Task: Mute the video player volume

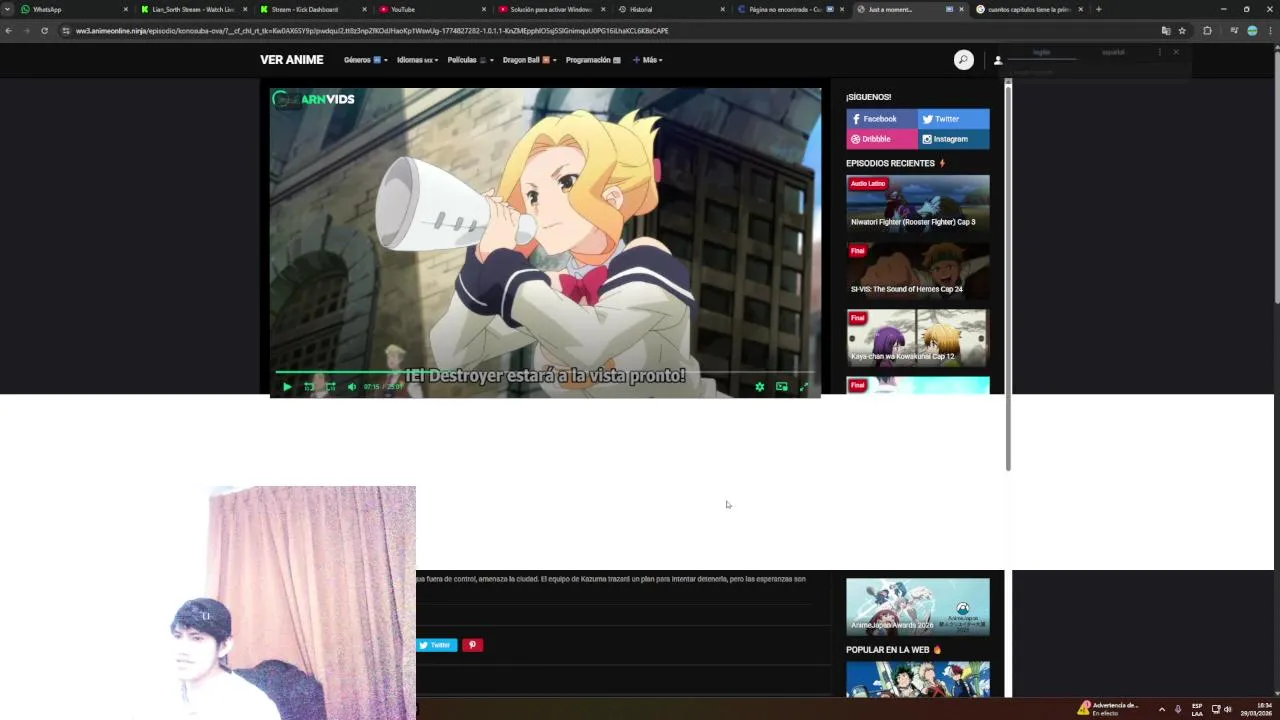Action: point(352,387)
